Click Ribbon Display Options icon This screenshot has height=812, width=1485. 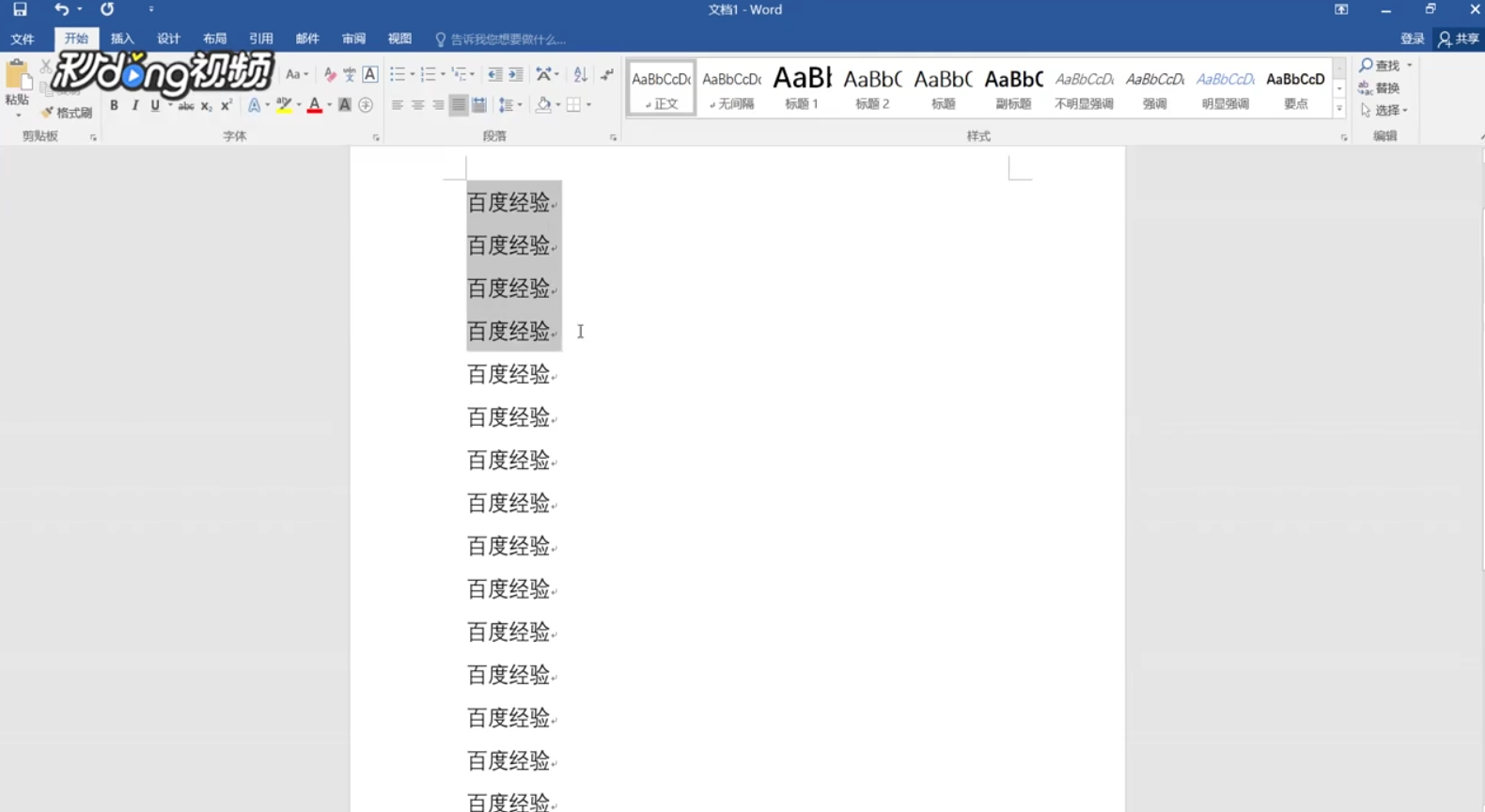1341,9
